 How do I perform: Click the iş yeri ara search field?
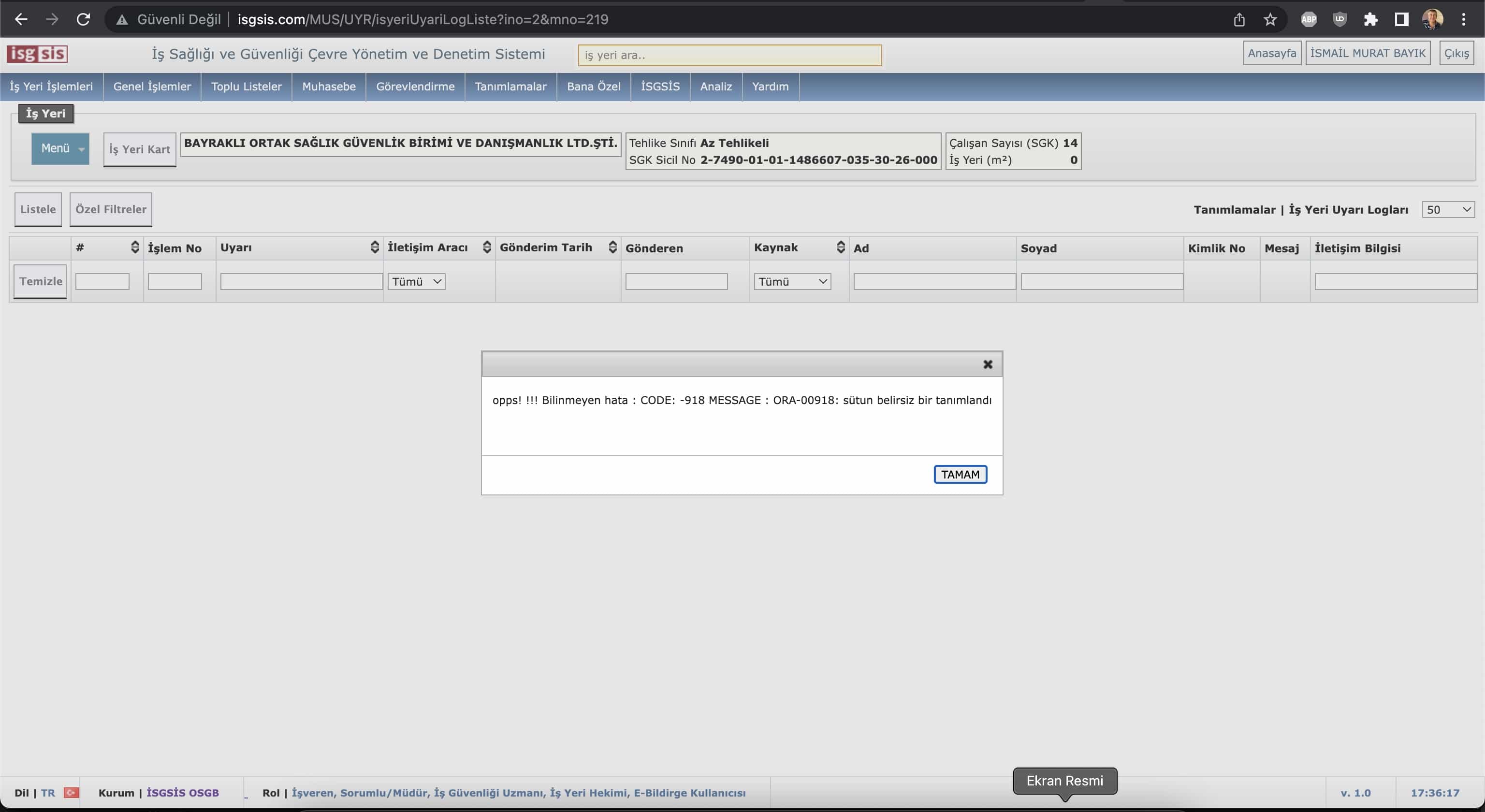729,55
